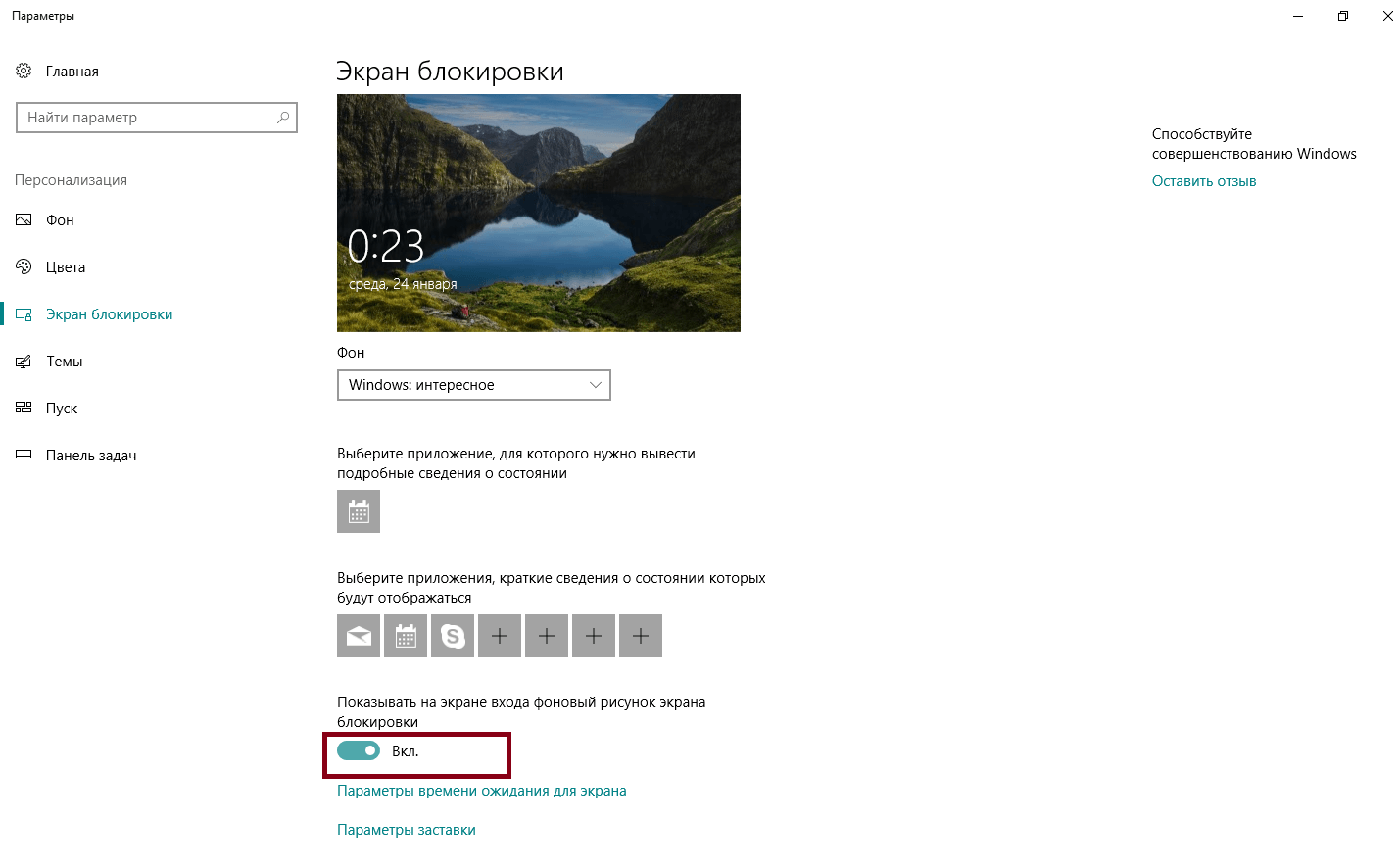The image size is (1399, 868).
Task: Click the Панель задач bar icon in sidebar
Action: (24, 455)
